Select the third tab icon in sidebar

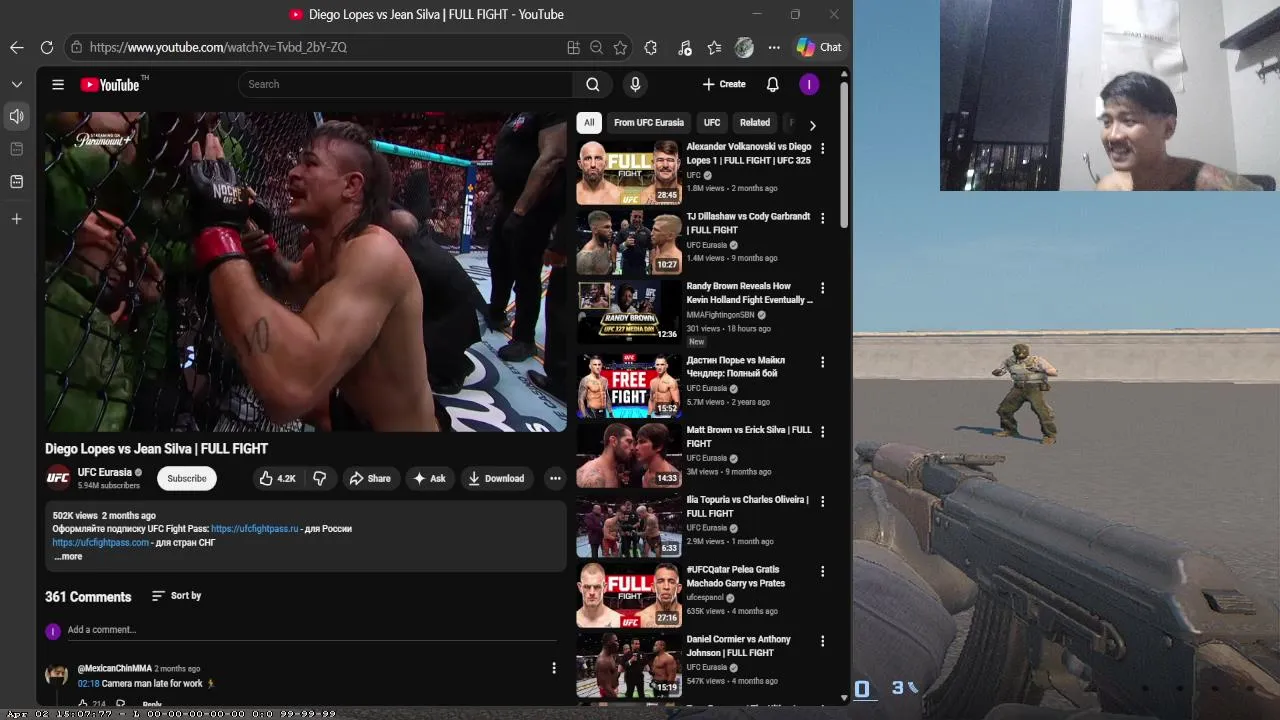pyautogui.click(x=17, y=182)
